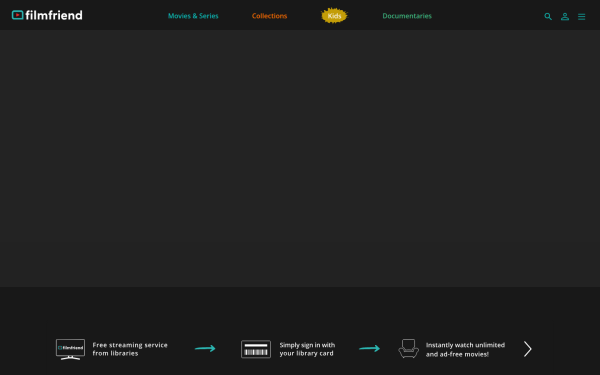Open the search icon
Viewport: 600px width, 375px height.
[548, 16]
